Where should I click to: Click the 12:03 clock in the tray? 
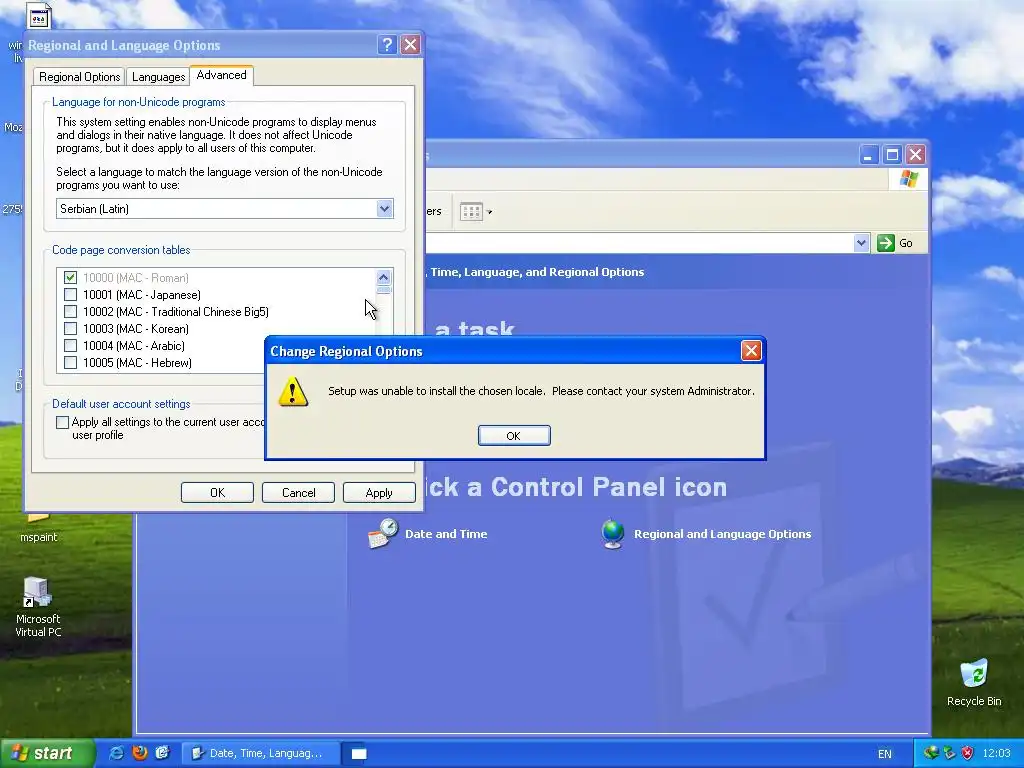coord(996,753)
